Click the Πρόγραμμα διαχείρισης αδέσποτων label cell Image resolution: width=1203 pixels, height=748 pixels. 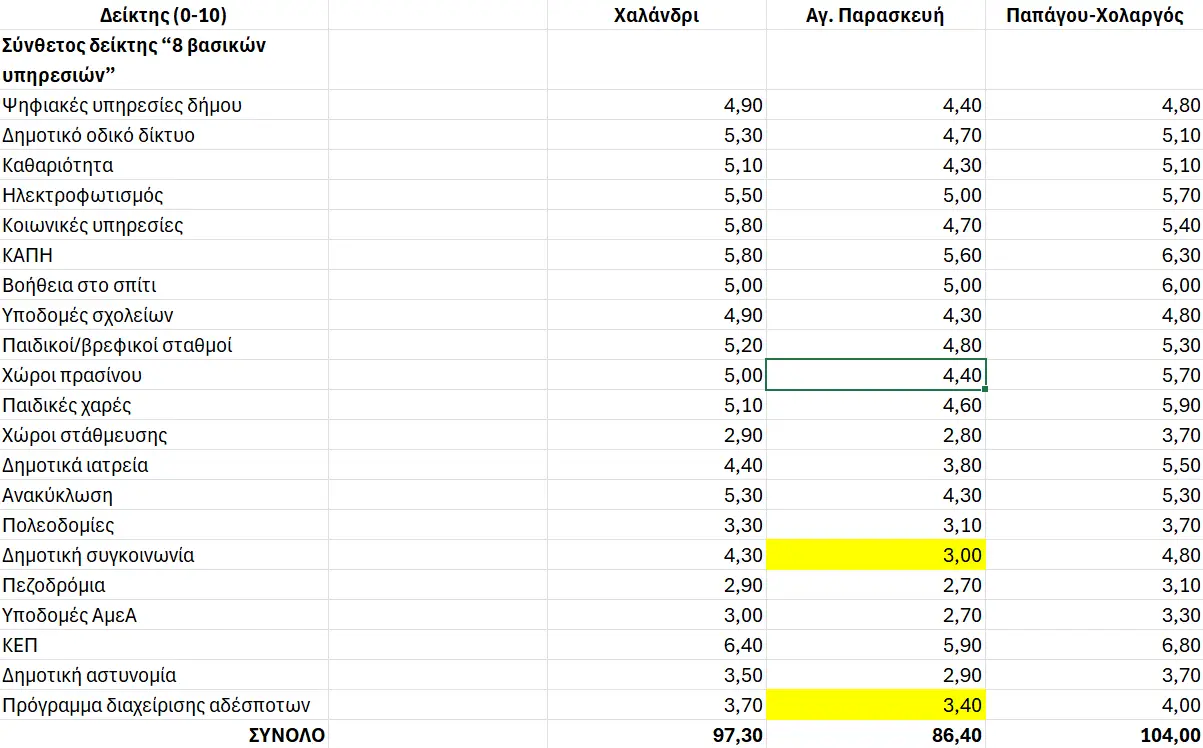tap(164, 705)
